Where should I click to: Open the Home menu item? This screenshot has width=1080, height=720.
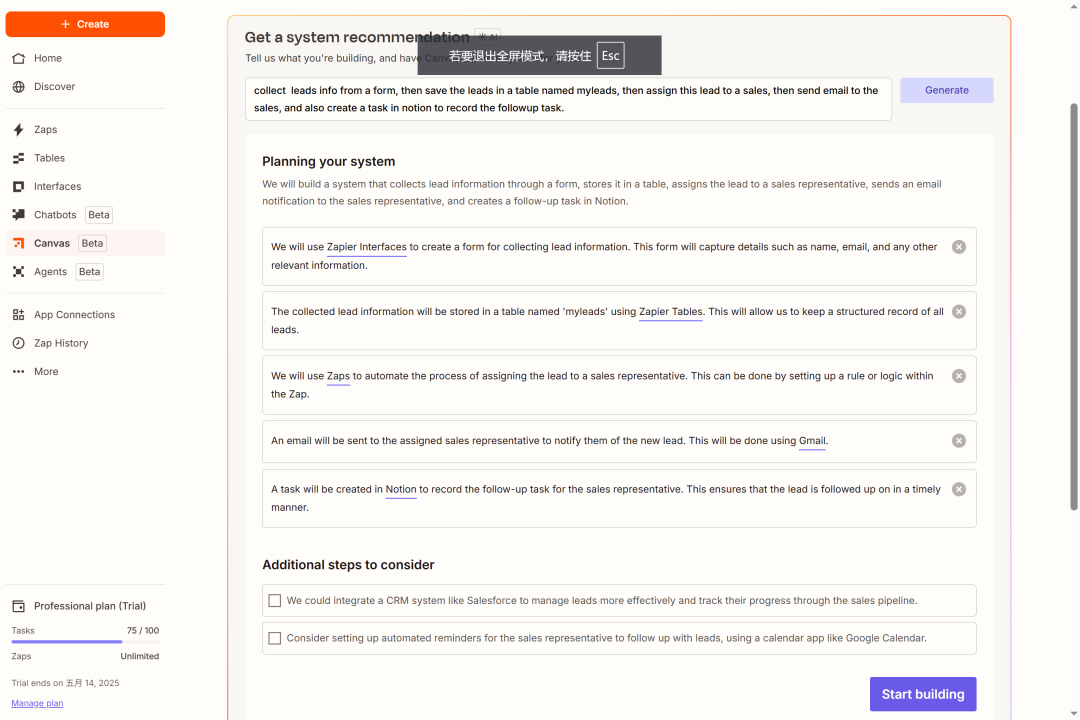pos(85,58)
